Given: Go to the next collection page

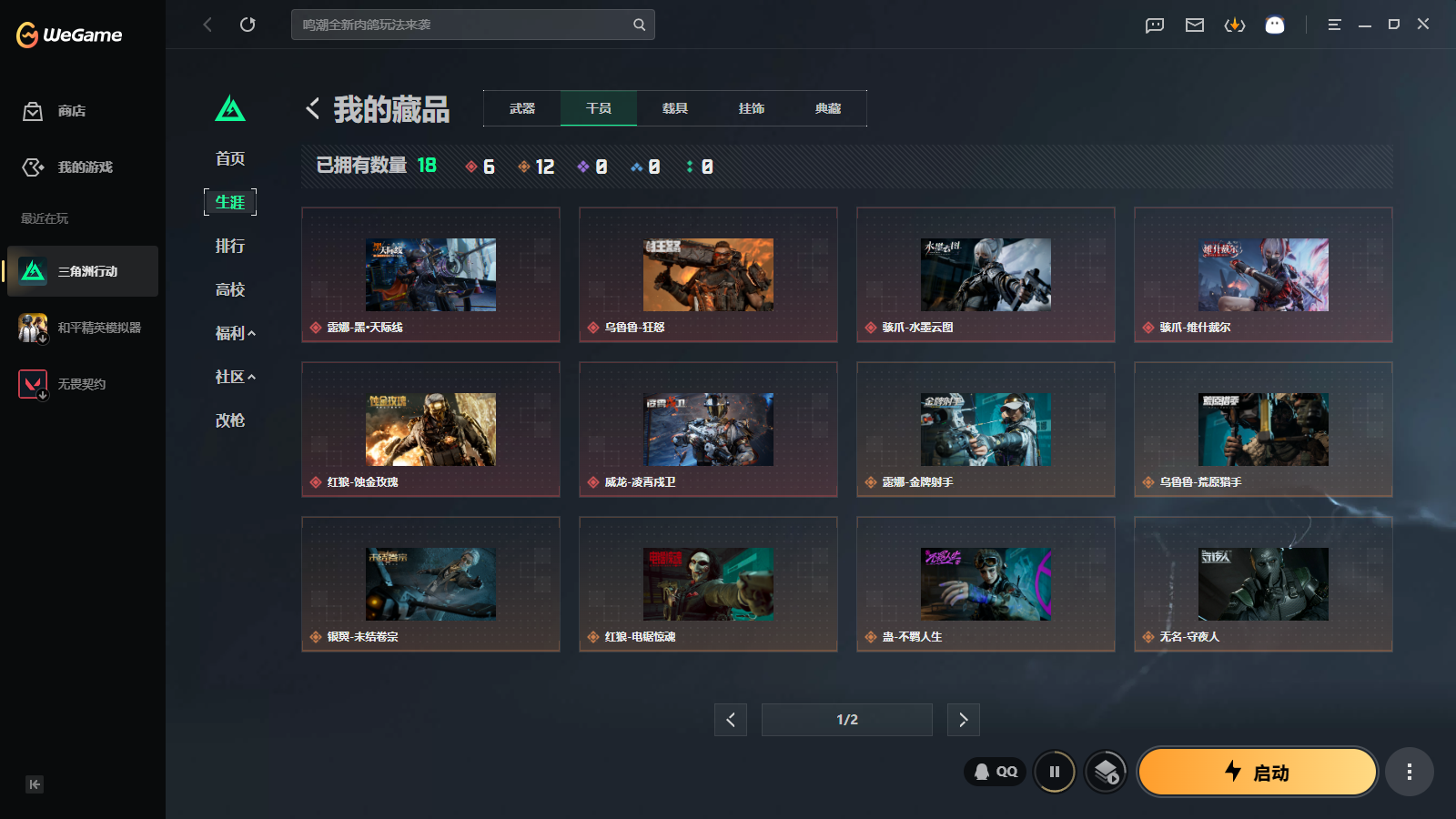Looking at the screenshot, I should [x=964, y=720].
